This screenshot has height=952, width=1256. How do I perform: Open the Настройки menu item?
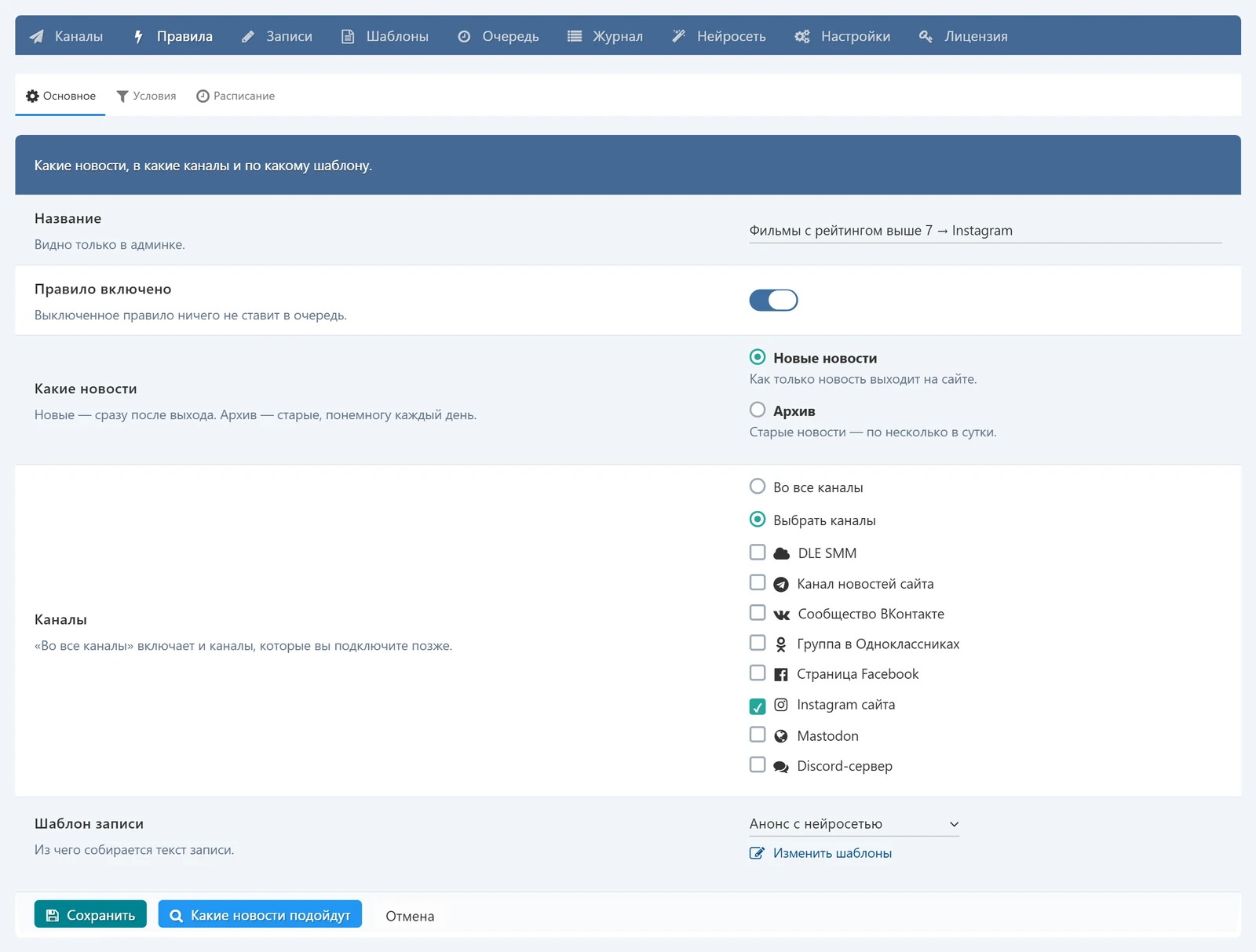point(842,36)
